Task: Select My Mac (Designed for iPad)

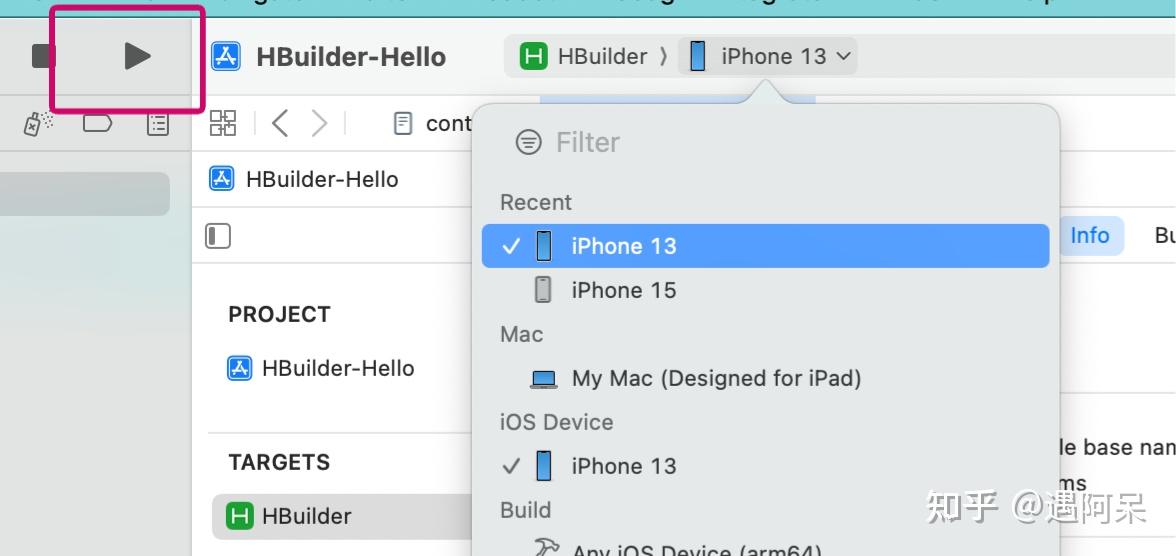Action: tap(715, 378)
